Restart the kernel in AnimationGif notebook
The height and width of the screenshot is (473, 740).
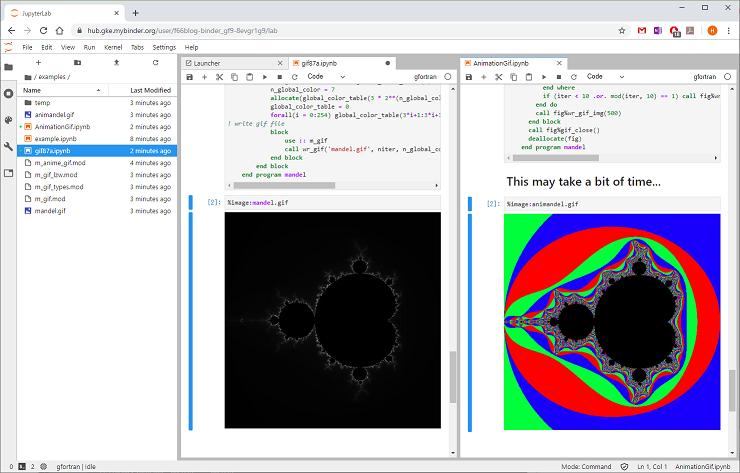pyautogui.click(x=574, y=77)
